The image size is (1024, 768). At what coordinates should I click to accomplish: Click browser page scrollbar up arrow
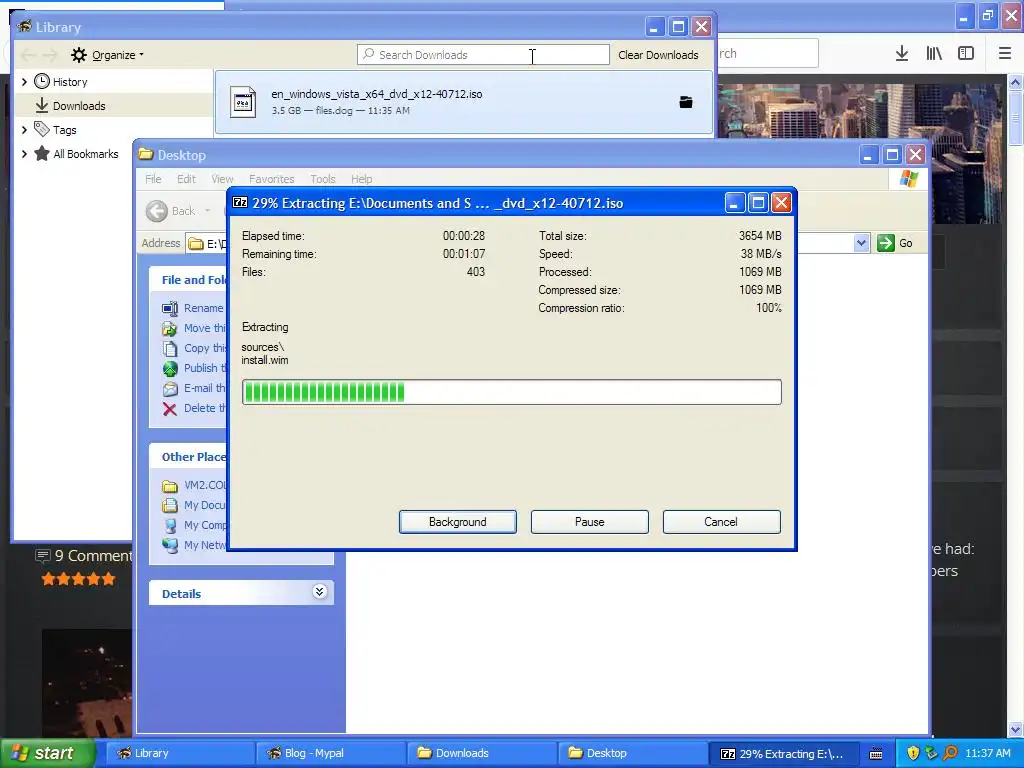coord(1016,82)
